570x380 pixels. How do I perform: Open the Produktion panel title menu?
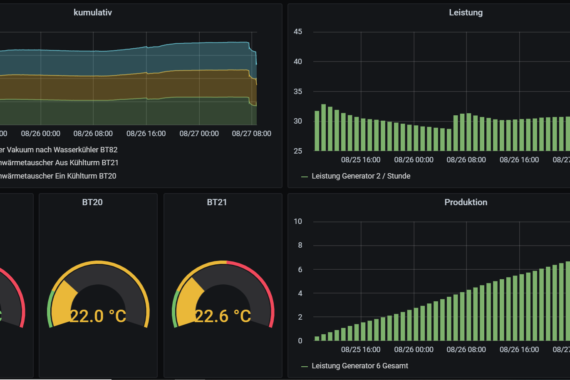tap(466, 202)
